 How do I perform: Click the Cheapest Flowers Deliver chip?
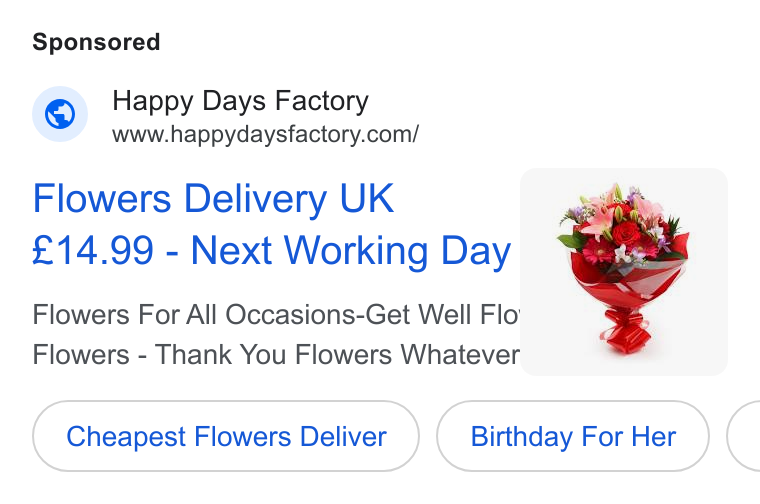(226, 436)
